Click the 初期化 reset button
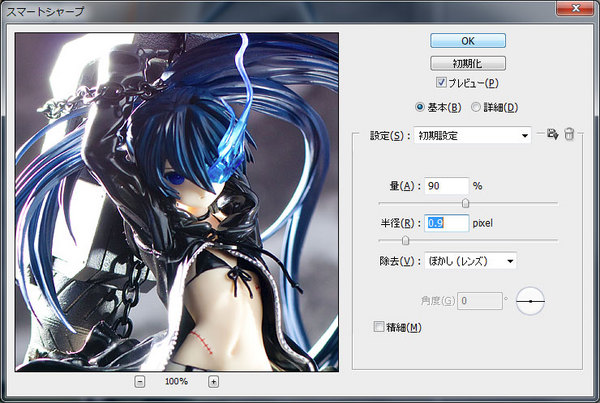 click(468, 64)
